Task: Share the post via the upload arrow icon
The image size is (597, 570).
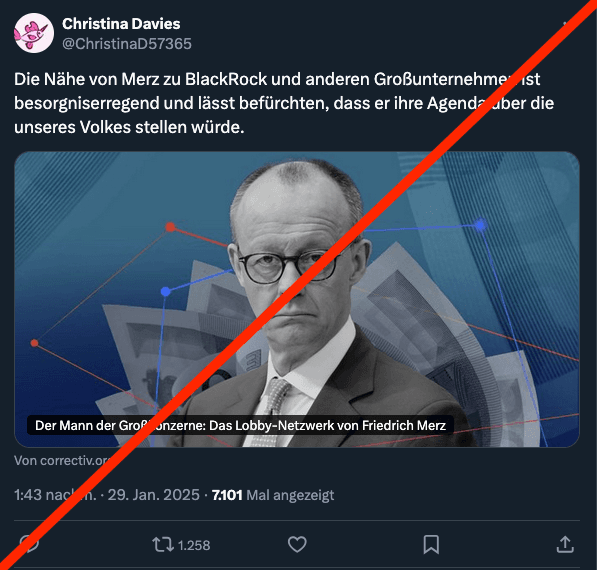Action: (x=565, y=544)
